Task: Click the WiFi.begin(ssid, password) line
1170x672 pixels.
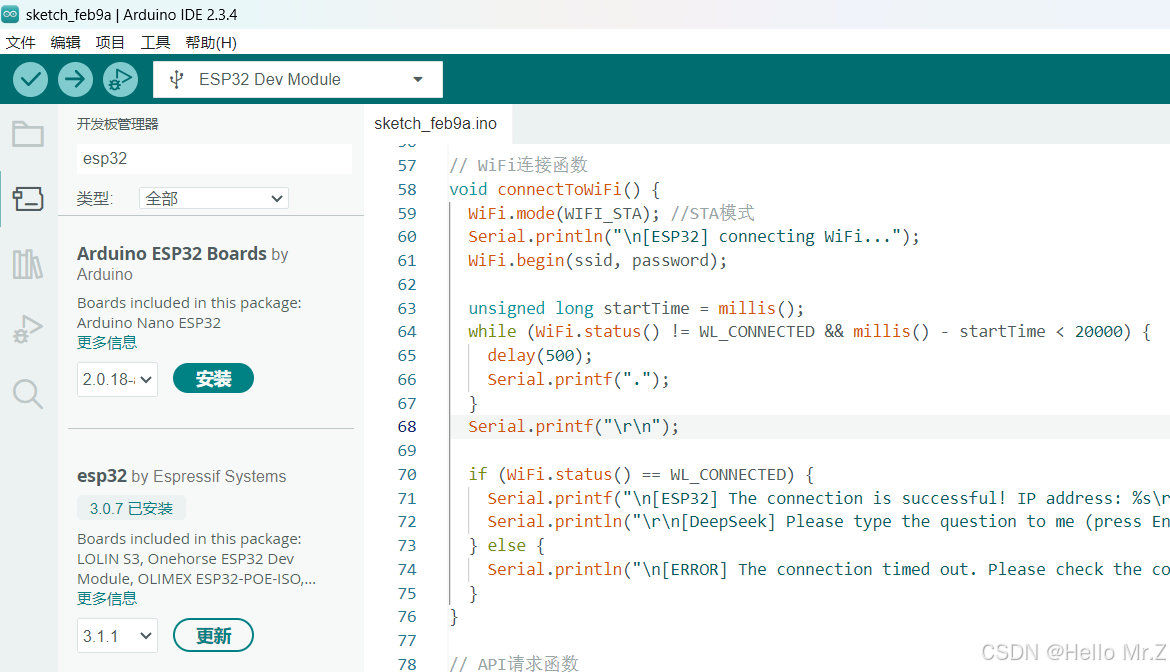Action: pos(597,260)
